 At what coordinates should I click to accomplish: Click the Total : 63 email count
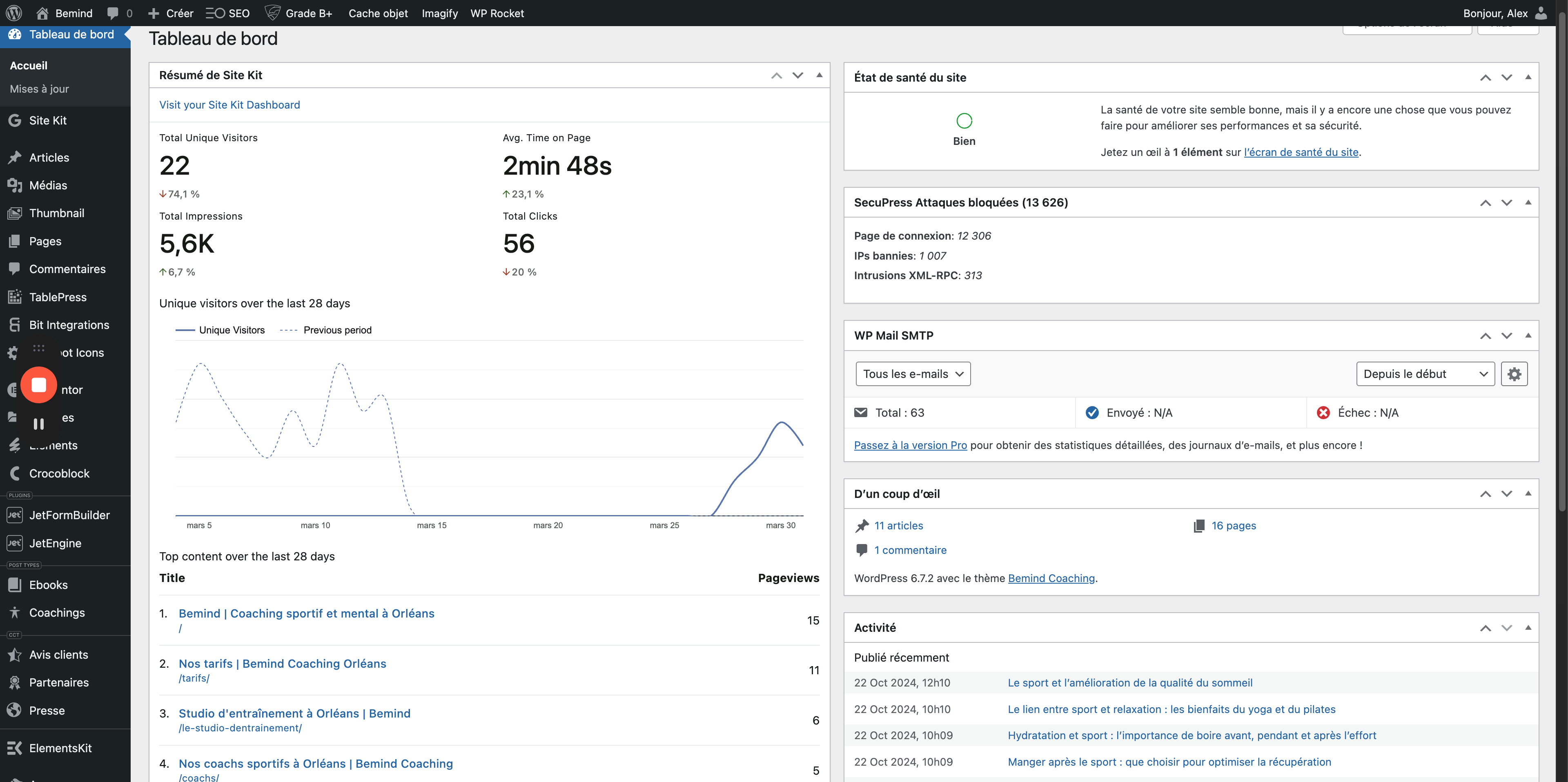pos(899,413)
